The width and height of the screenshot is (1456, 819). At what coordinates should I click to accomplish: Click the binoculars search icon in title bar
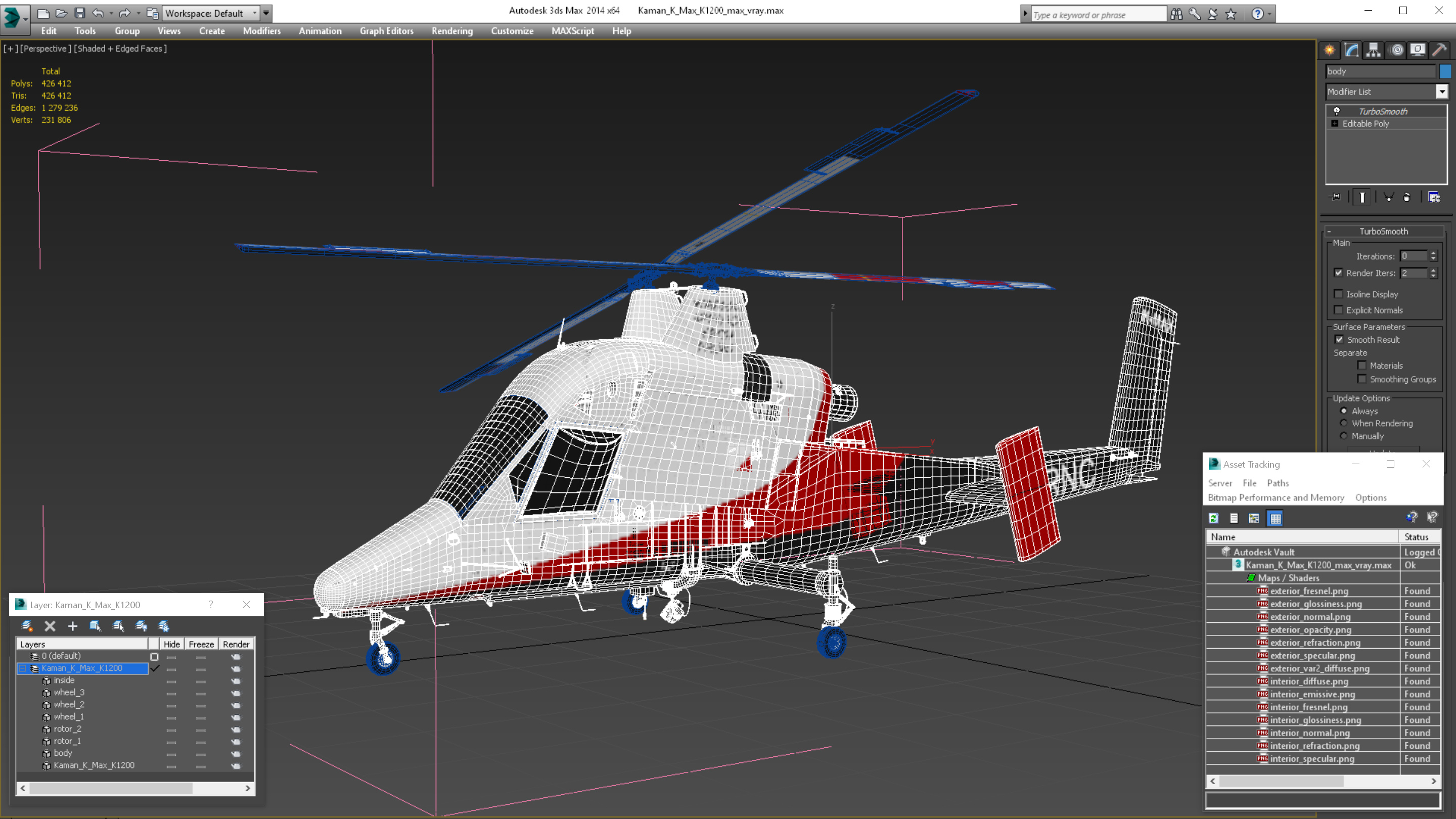pyautogui.click(x=1176, y=14)
